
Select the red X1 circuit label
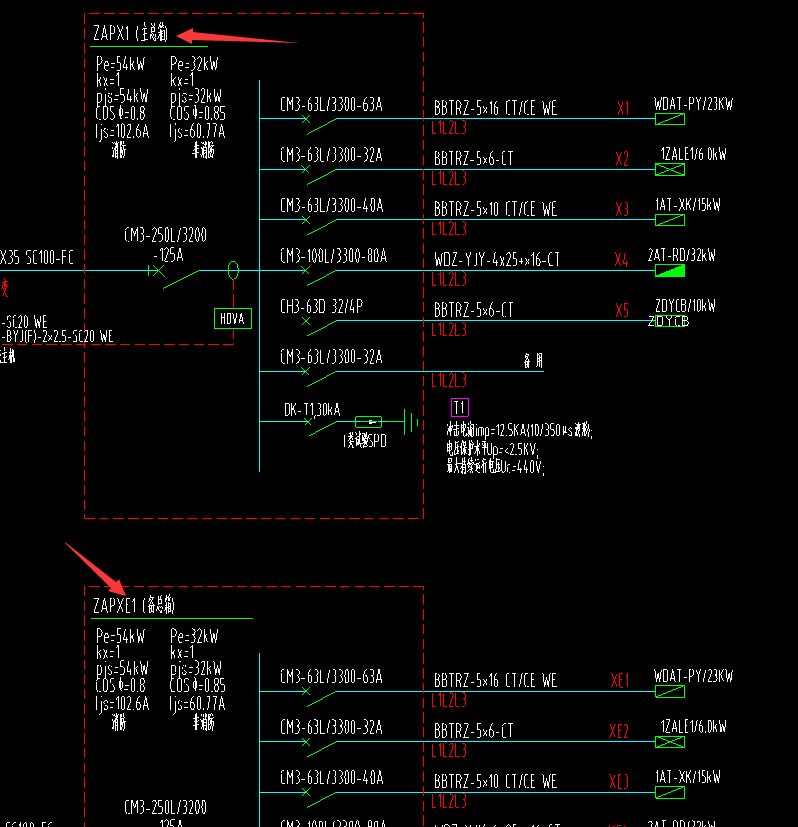click(x=623, y=109)
